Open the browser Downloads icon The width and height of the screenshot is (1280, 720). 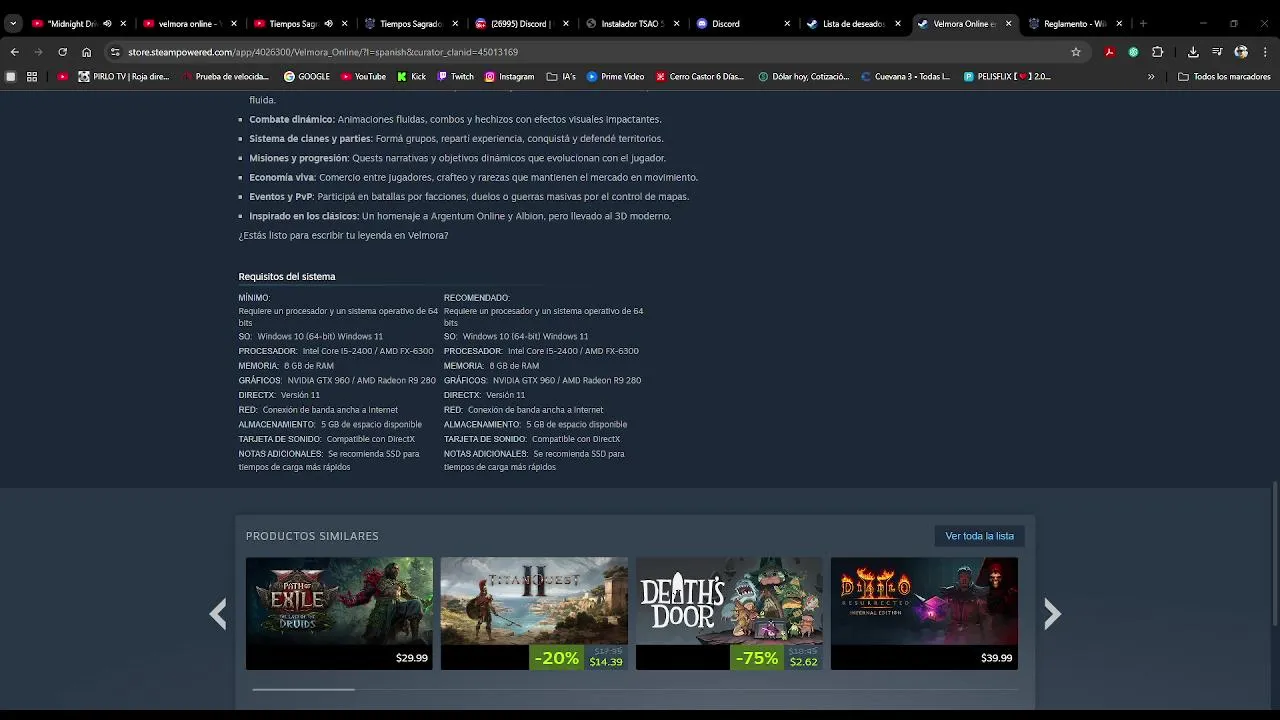[x=1193, y=52]
